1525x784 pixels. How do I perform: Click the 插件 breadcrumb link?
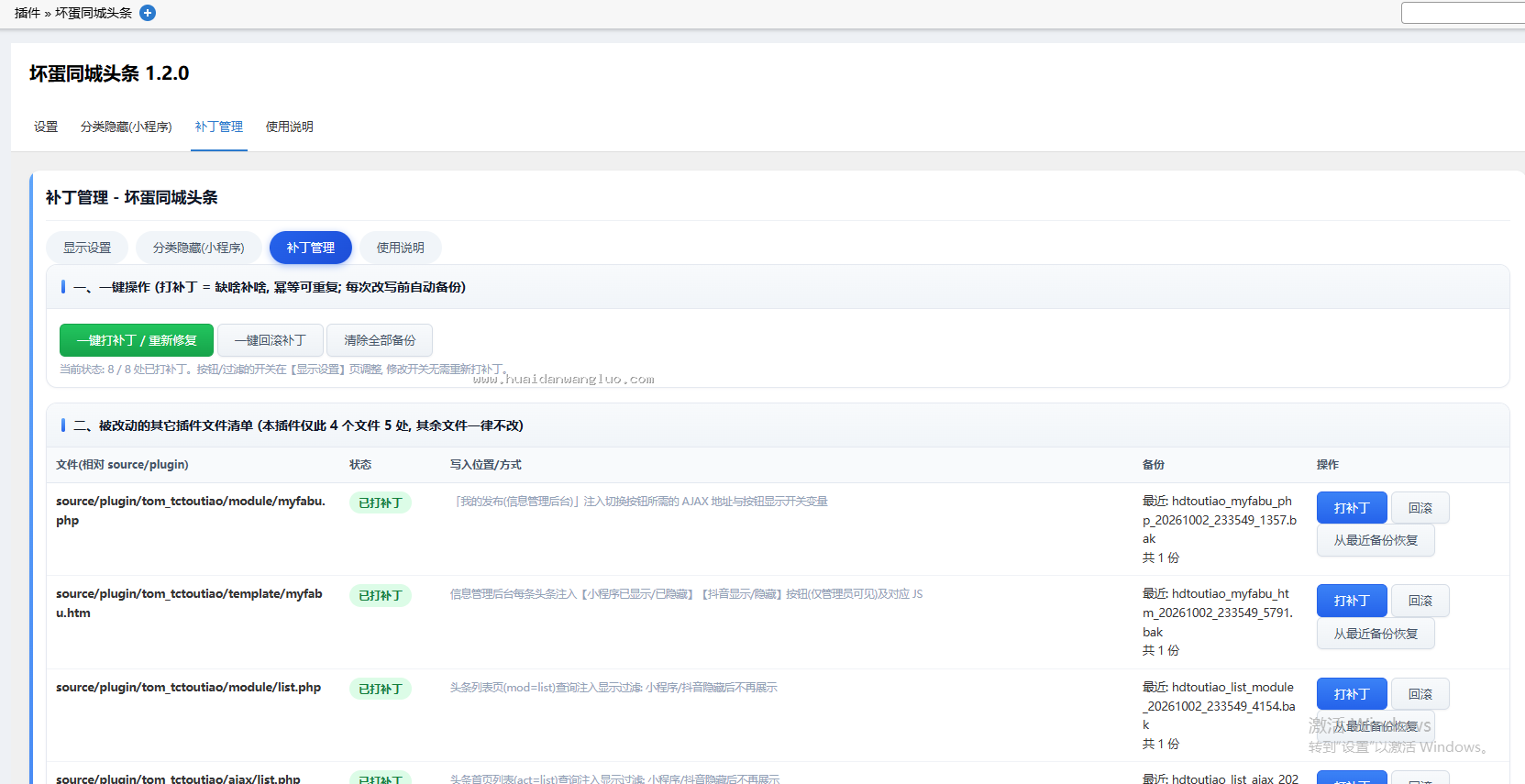[x=28, y=13]
